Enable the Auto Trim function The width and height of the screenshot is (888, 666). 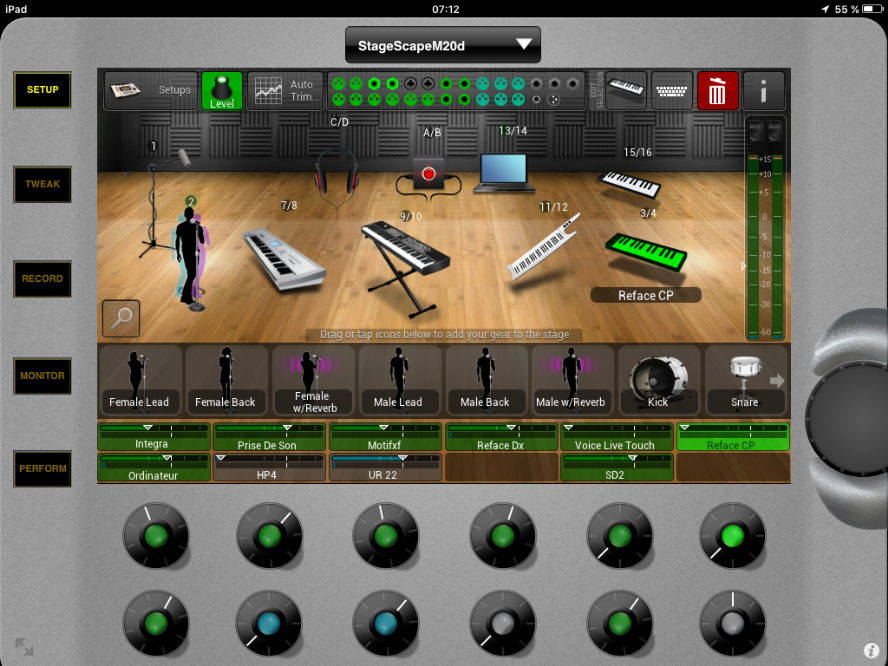283,91
